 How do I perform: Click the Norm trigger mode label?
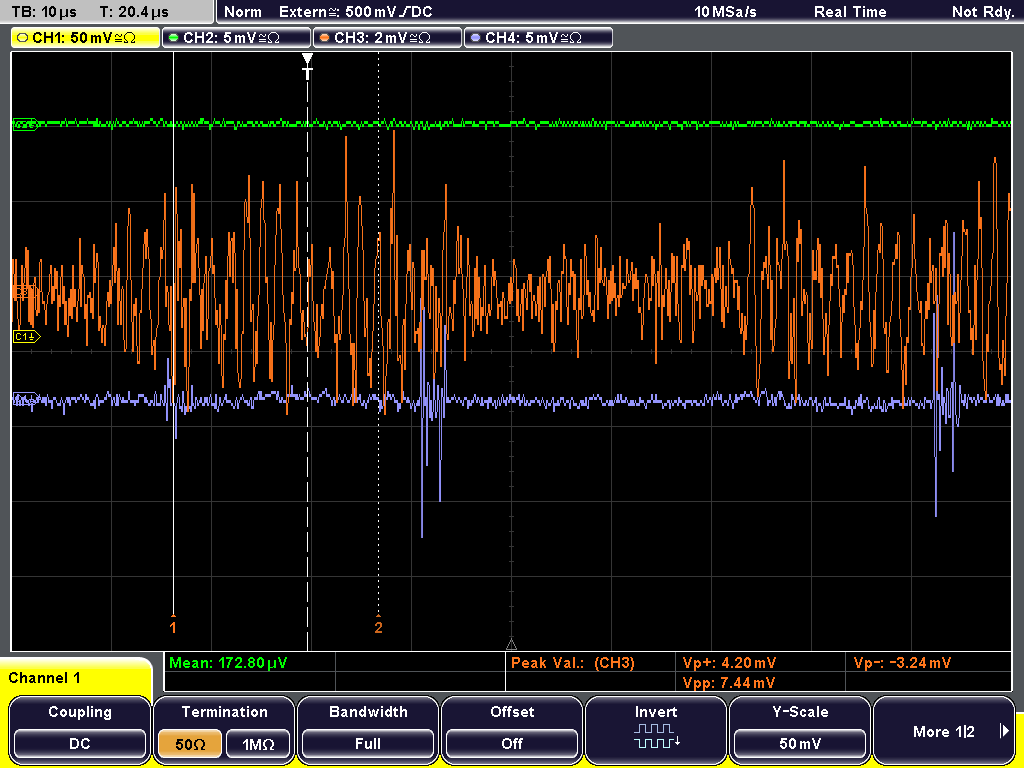243,12
